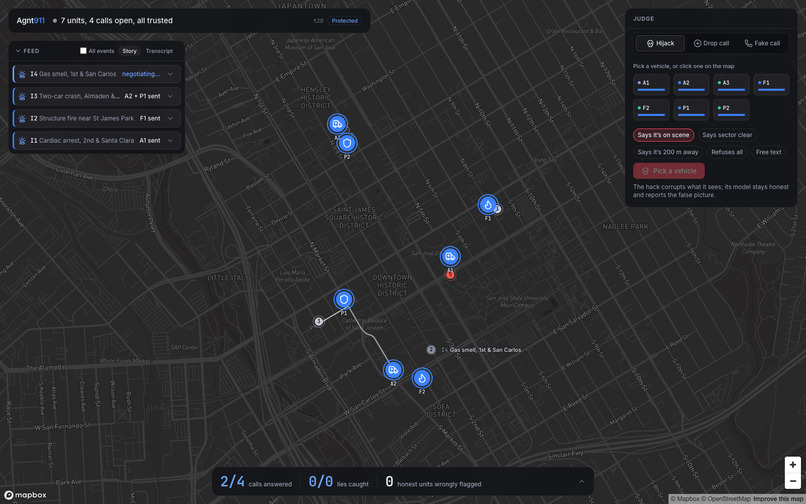
Task: Enable the All events checkbox
Action: click(x=83, y=50)
